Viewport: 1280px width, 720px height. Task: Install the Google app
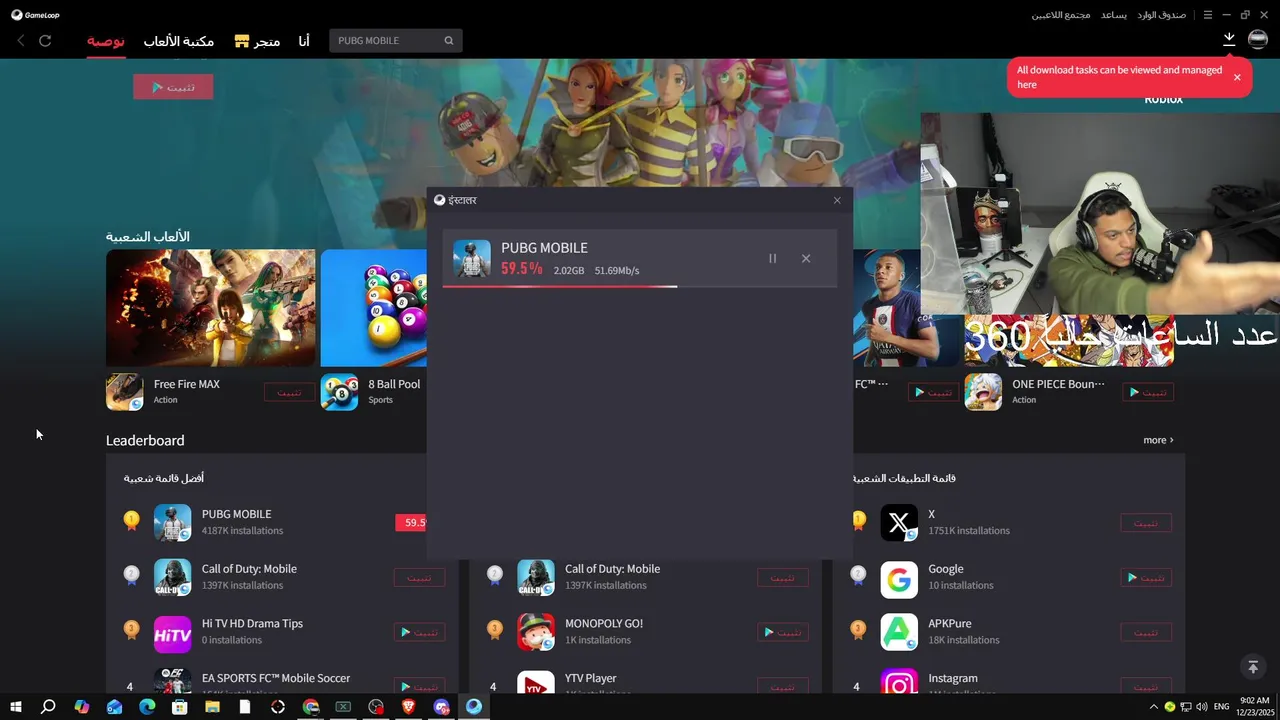pos(1146,578)
